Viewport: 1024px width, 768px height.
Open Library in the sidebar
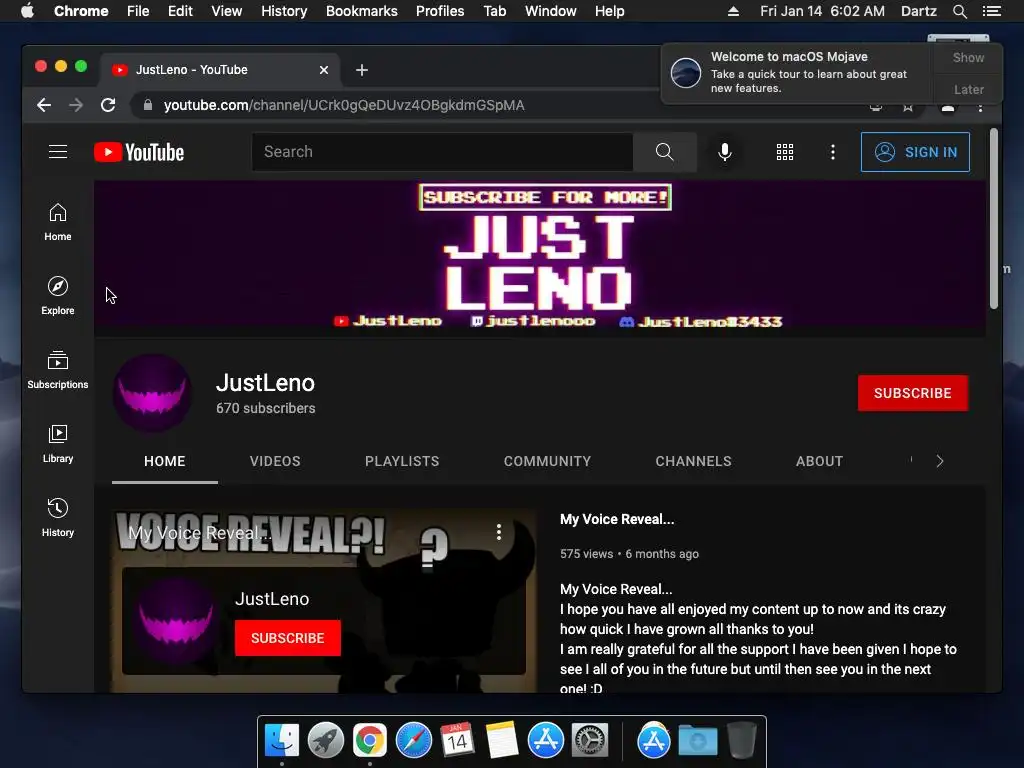(x=58, y=443)
